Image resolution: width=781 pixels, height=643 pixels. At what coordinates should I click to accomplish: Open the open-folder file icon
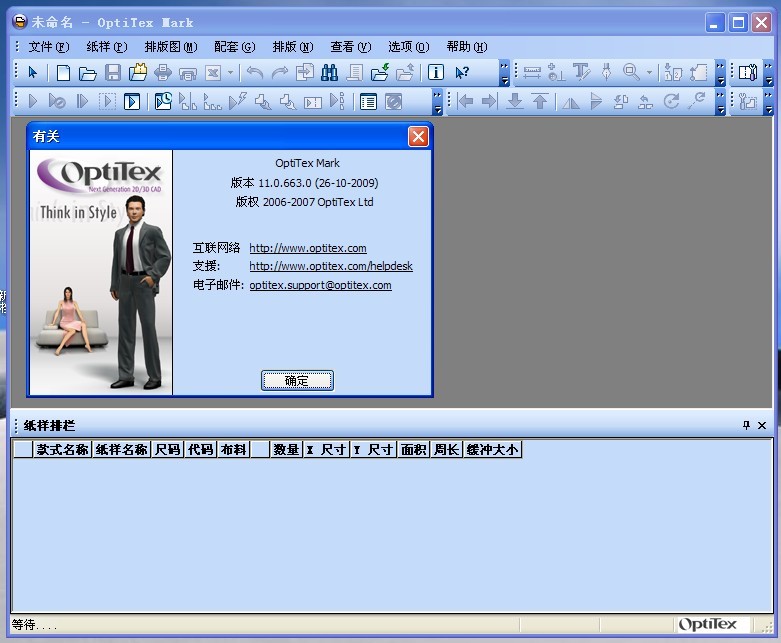88,74
